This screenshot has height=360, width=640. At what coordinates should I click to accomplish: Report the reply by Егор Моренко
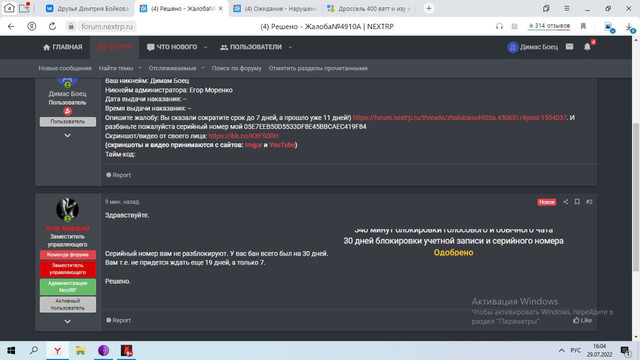118,320
